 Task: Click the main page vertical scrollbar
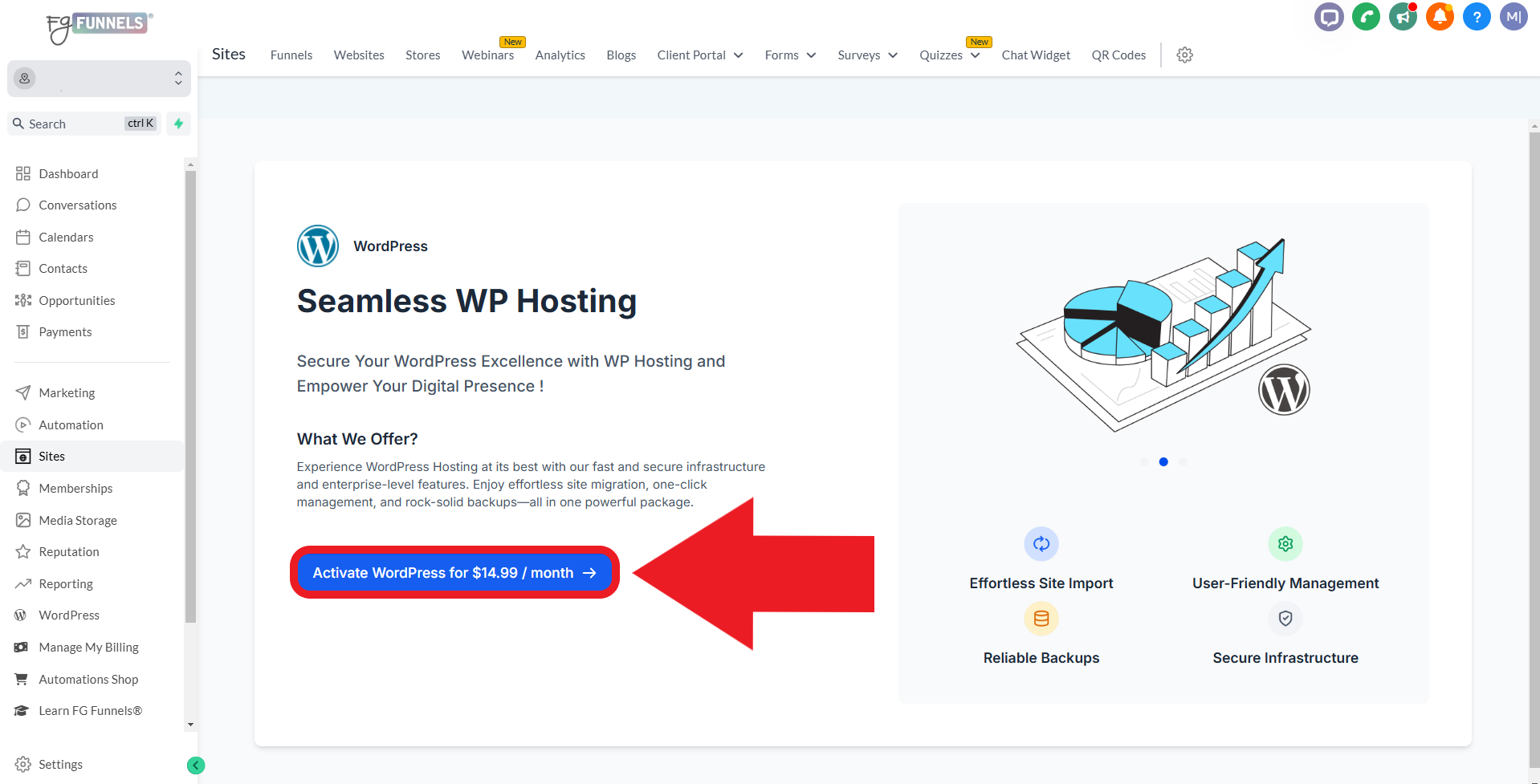(x=1534, y=449)
